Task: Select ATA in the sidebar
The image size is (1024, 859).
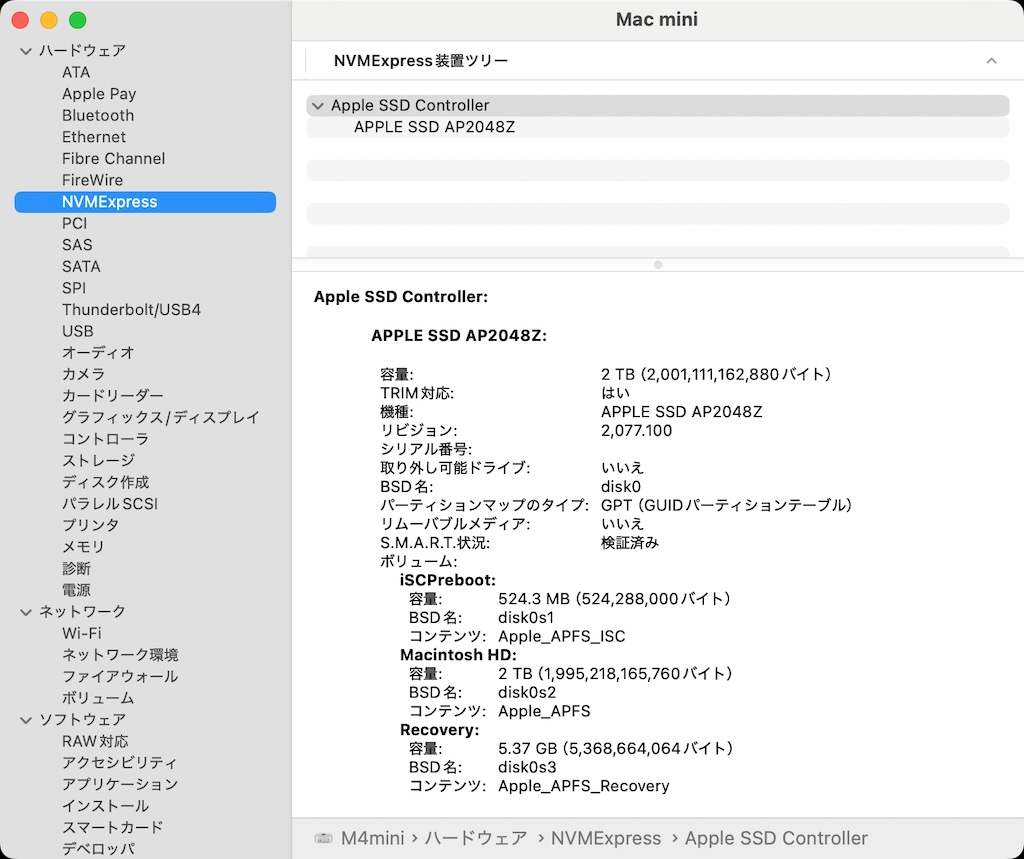Action: 76,73
